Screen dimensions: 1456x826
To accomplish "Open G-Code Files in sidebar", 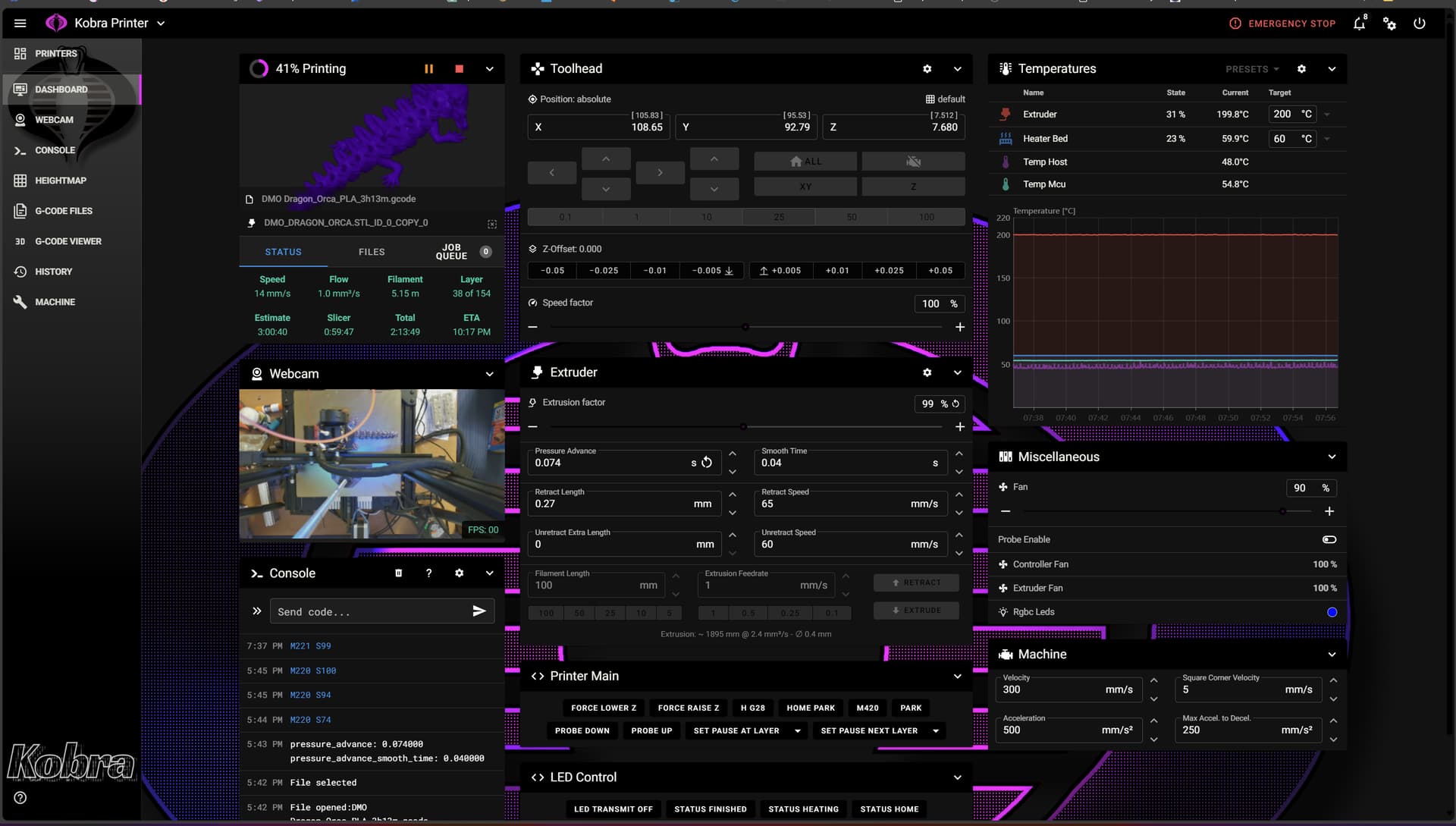I will [71, 211].
